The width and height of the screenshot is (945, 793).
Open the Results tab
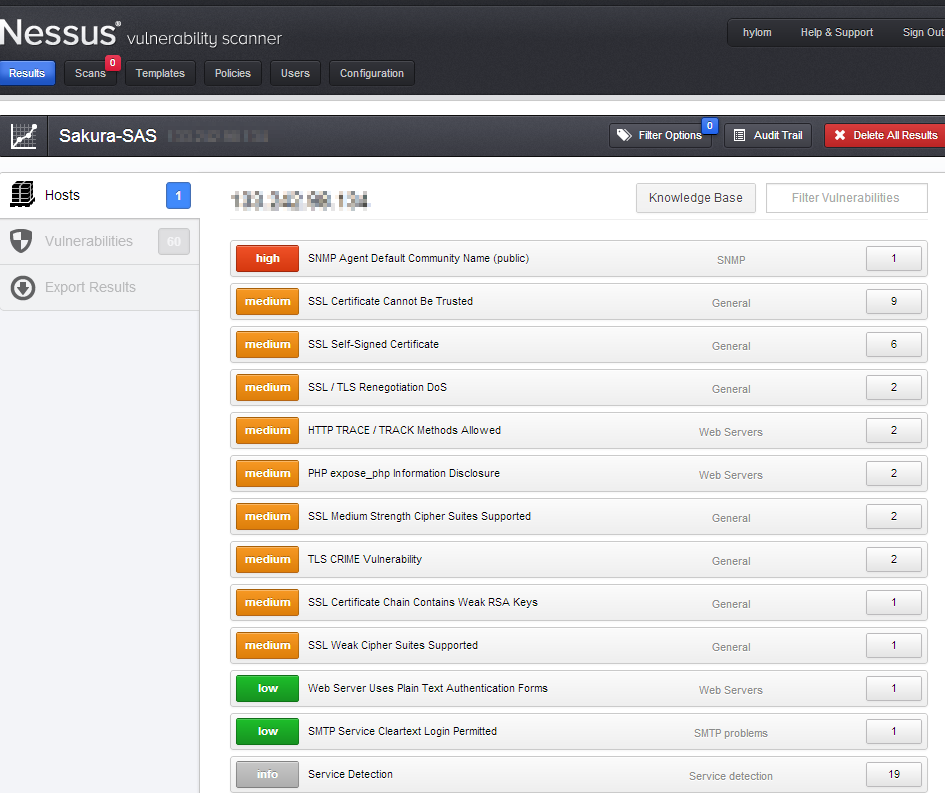click(x=27, y=73)
